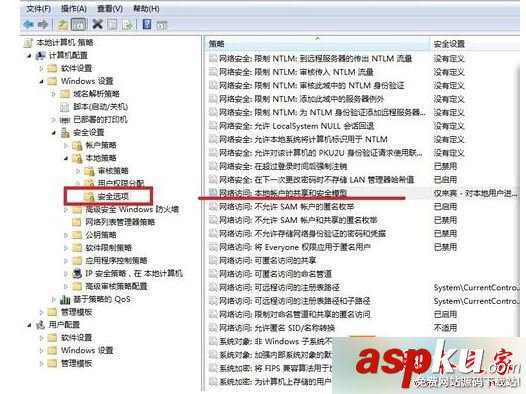526x394 pixels.
Task: Select policy 允许匿名 SID/名称转换
Action: point(277,328)
